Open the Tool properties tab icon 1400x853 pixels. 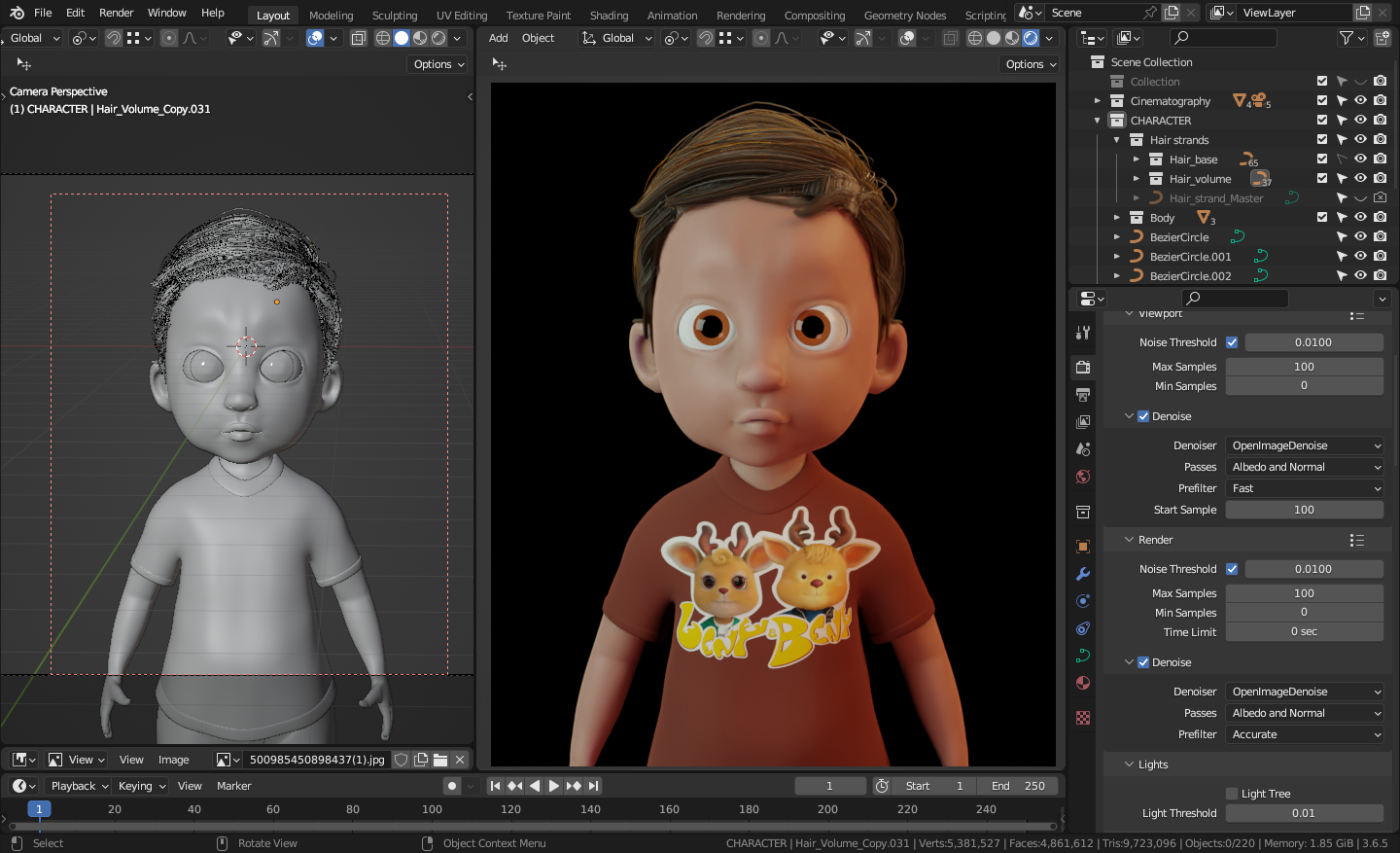coord(1083,332)
